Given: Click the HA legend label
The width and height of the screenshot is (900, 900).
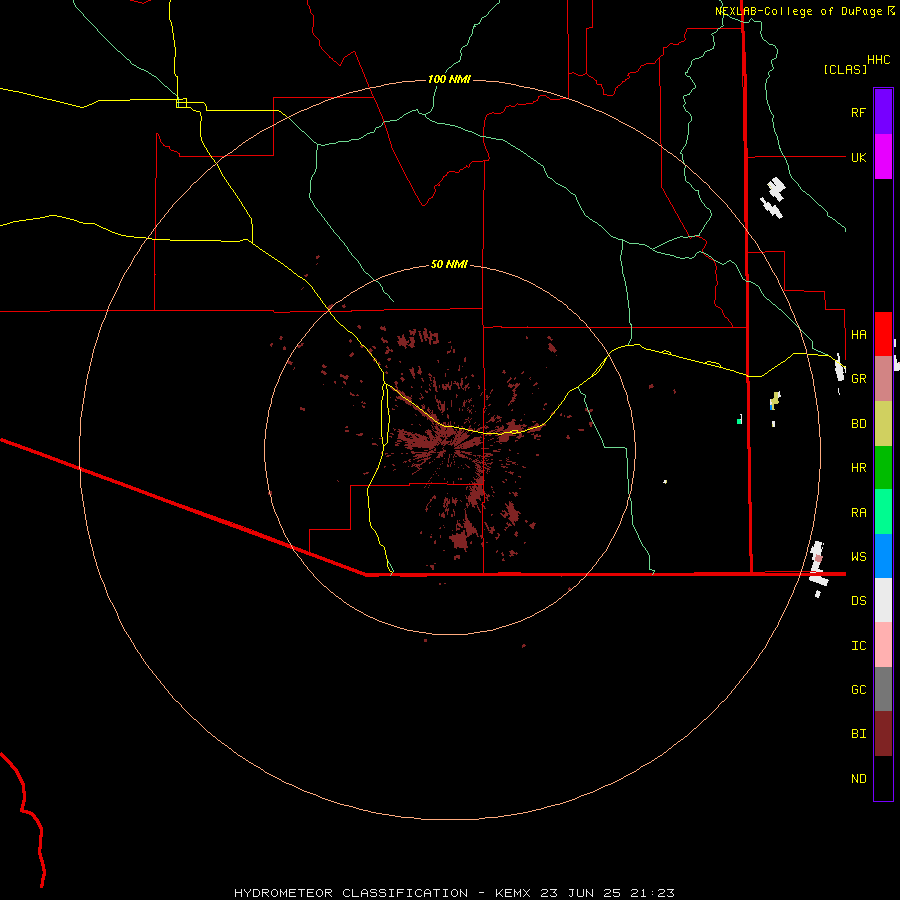Looking at the screenshot, I should (858, 334).
